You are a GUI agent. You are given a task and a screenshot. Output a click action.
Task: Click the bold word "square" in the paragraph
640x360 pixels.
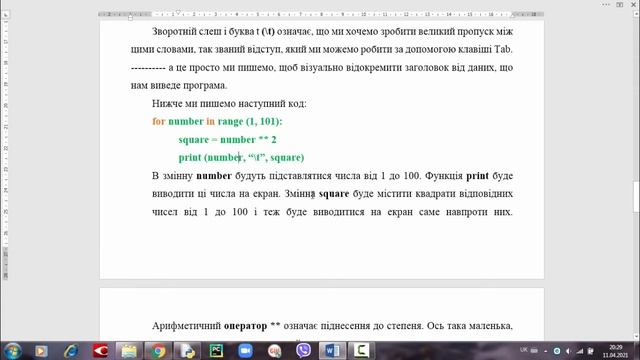334,193
